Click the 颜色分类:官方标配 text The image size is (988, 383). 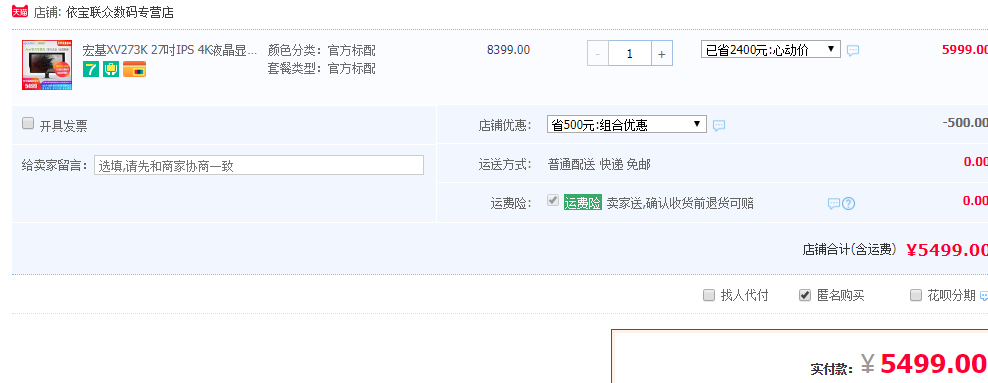(321, 50)
